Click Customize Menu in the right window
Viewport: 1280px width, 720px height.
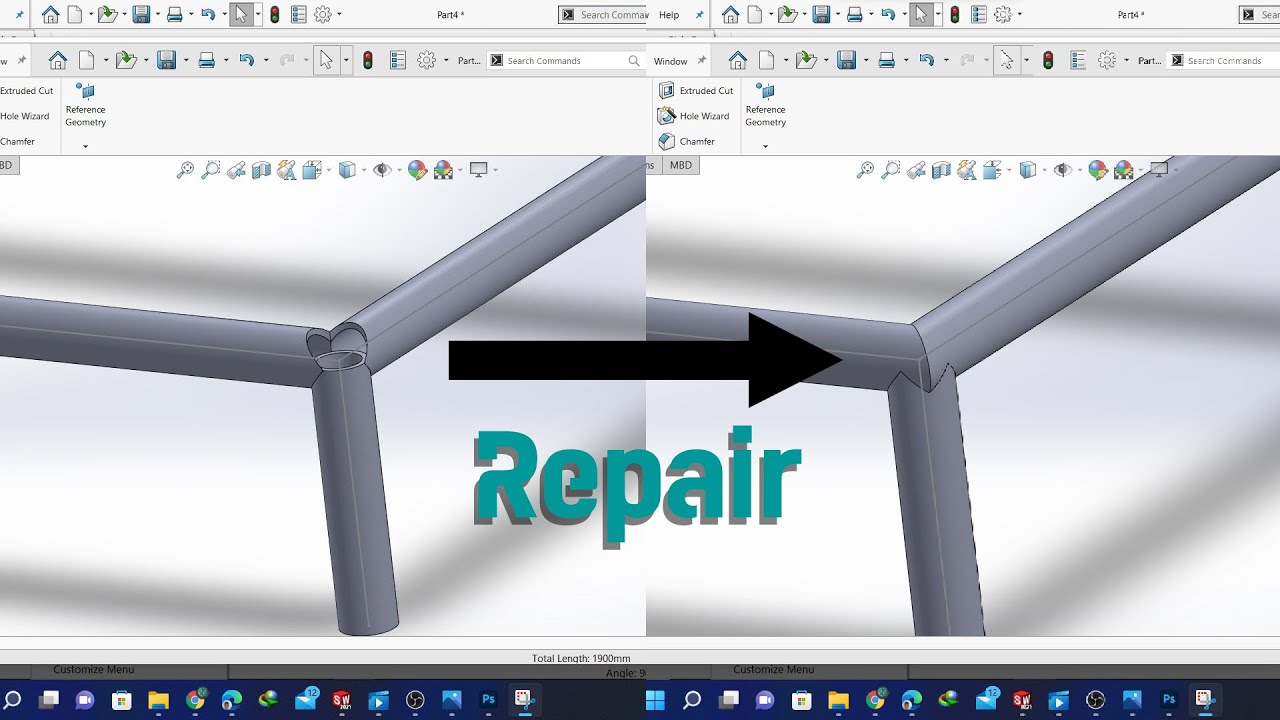click(x=773, y=670)
